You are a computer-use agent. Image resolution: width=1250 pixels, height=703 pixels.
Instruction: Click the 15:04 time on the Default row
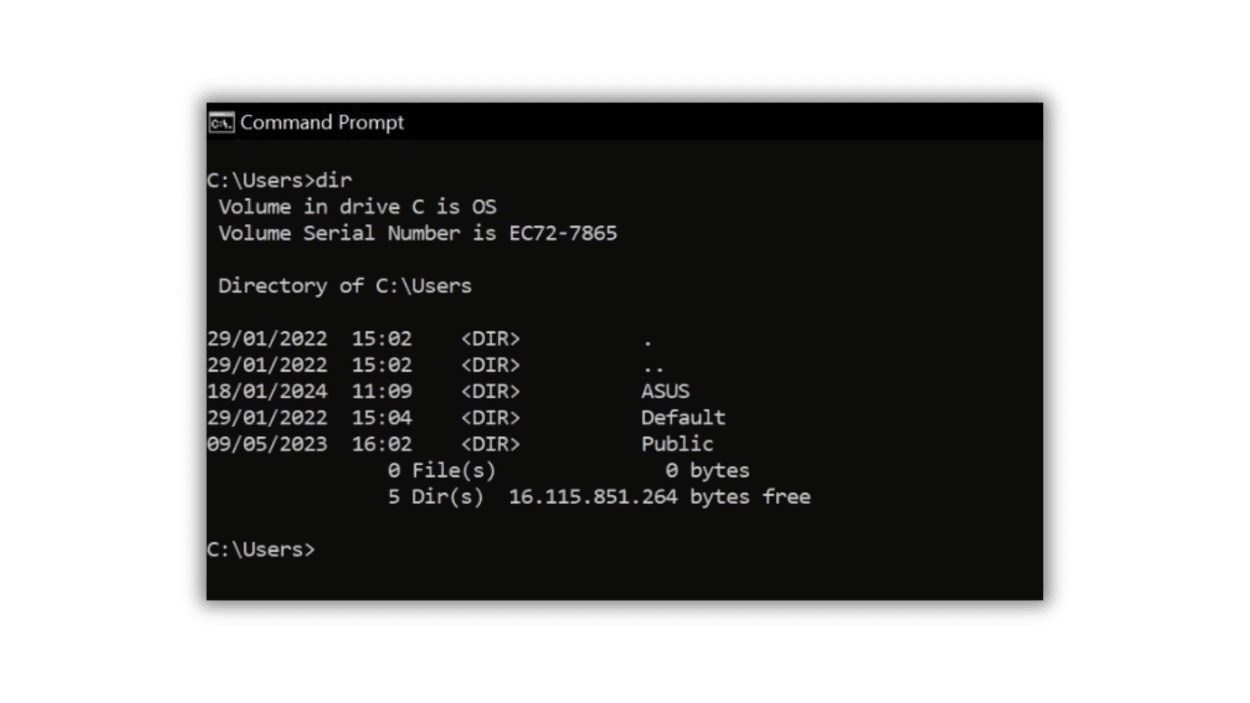point(381,417)
